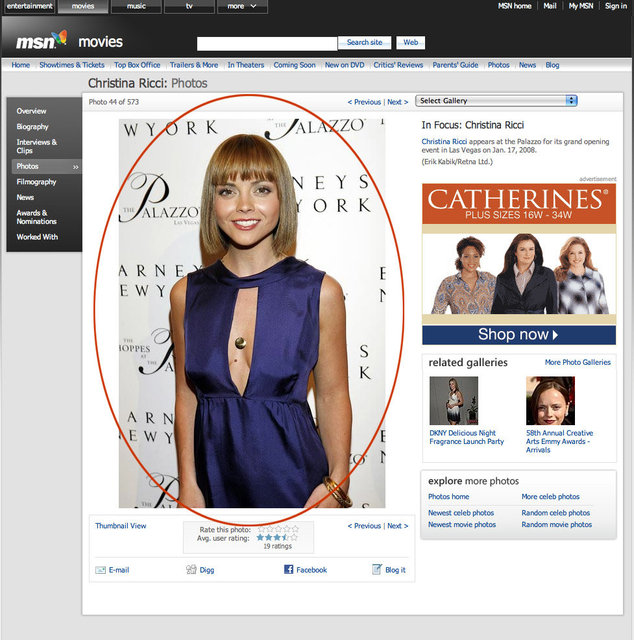This screenshot has width=634, height=640.
Task: Click the MSN butterfly logo
Action: coord(60,39)
